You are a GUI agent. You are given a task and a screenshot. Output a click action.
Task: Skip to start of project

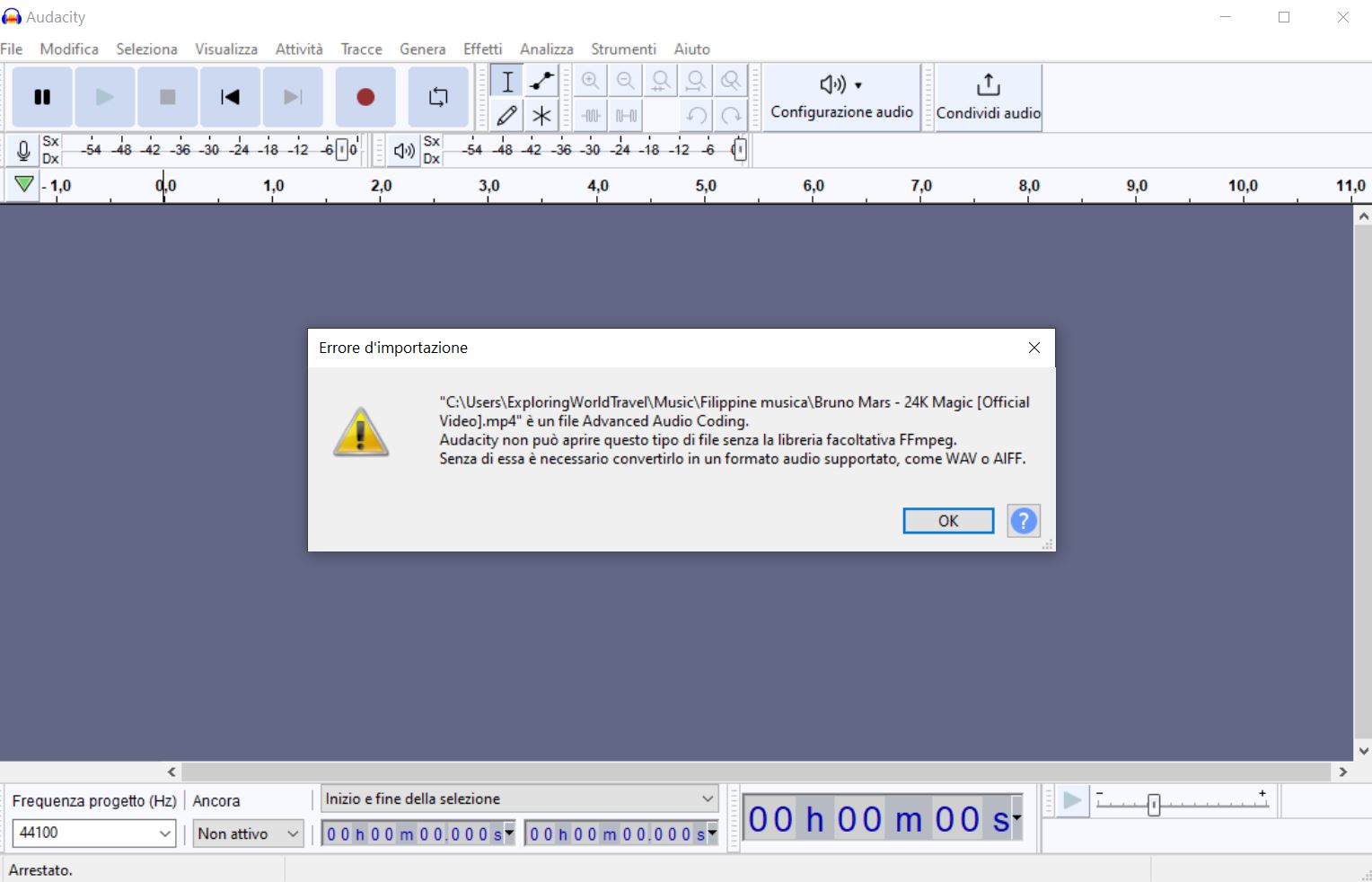point(230,97)
